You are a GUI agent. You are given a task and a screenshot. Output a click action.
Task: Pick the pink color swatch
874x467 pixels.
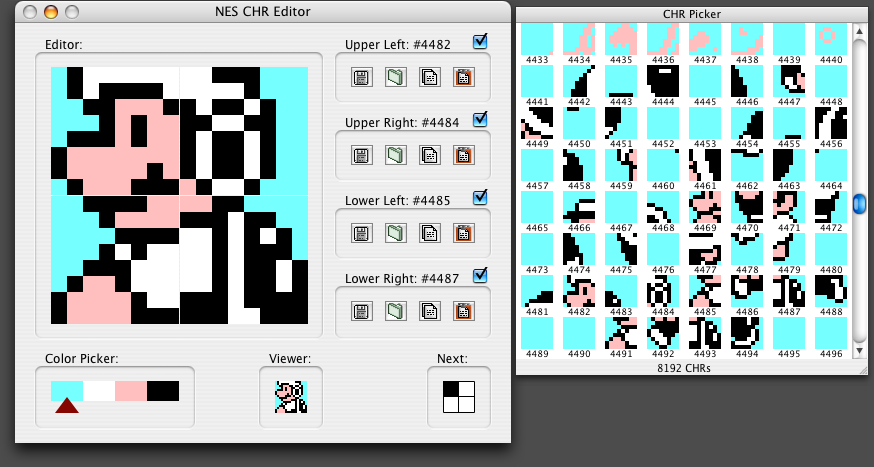pos(131,391)
